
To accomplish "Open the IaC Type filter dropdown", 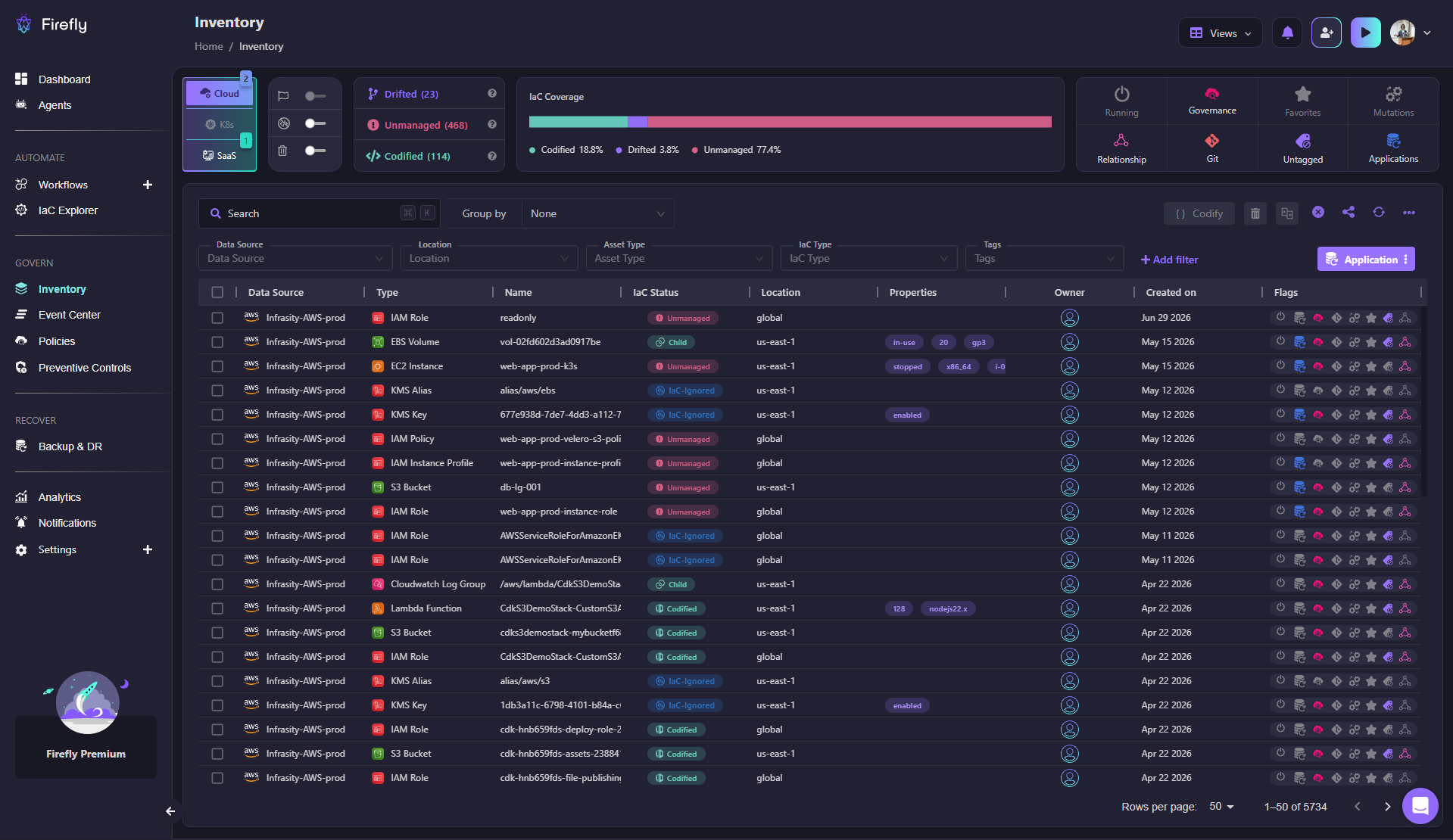I will coord(868,258).
